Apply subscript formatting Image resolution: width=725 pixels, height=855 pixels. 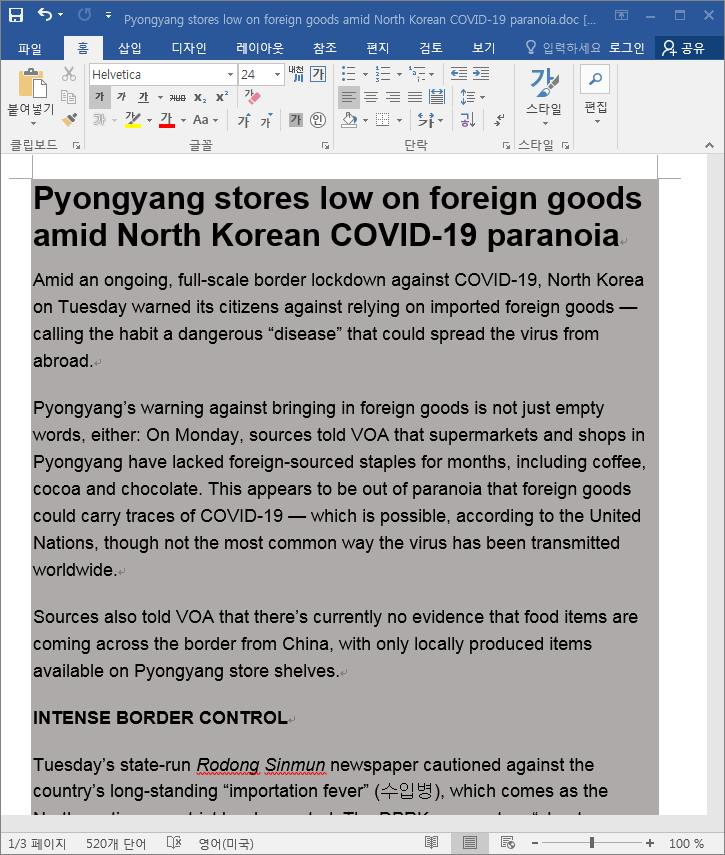(200, 98)
